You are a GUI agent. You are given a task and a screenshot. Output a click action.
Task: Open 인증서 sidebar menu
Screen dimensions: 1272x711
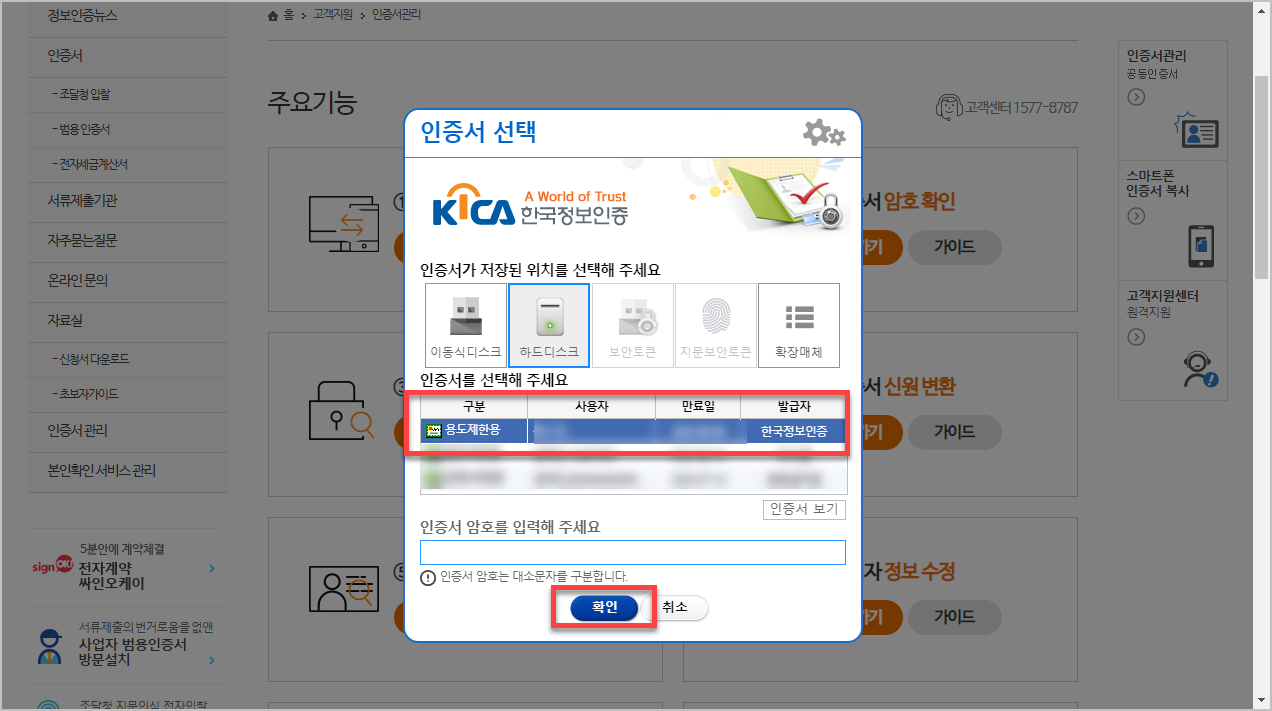(65, 56)
